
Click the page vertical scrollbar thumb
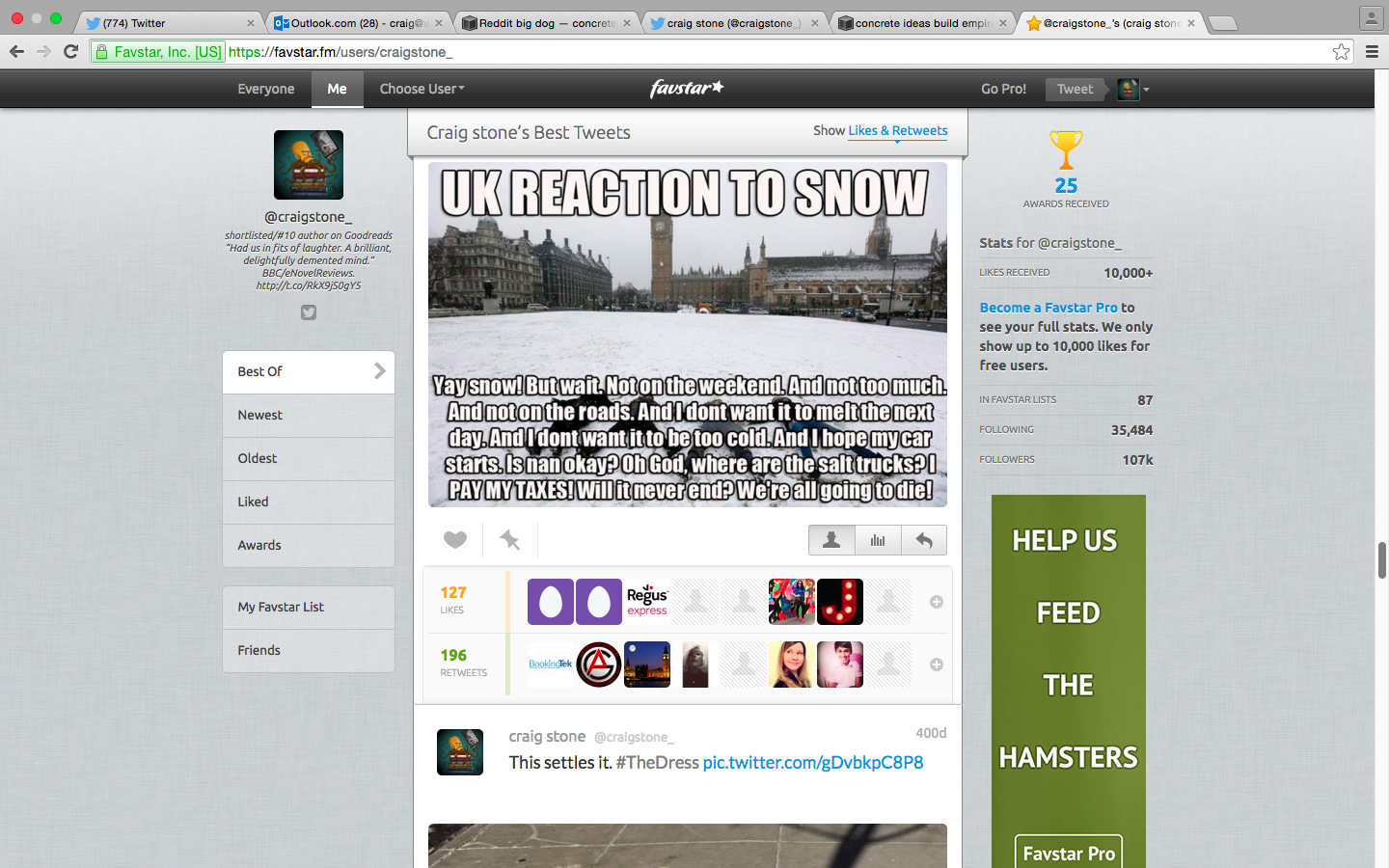tap(1382, 560)
